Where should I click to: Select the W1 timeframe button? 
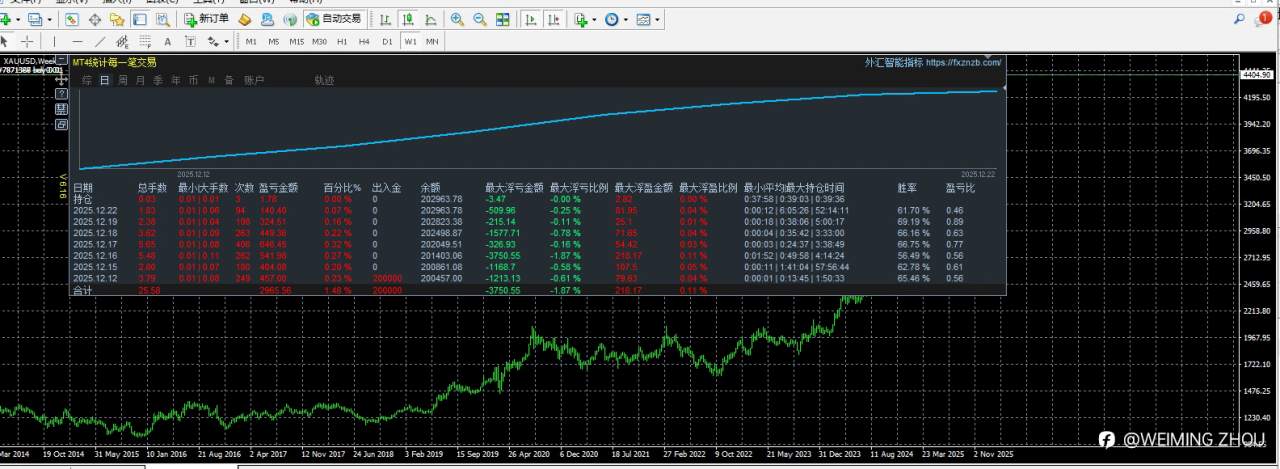tap(410, 41)
